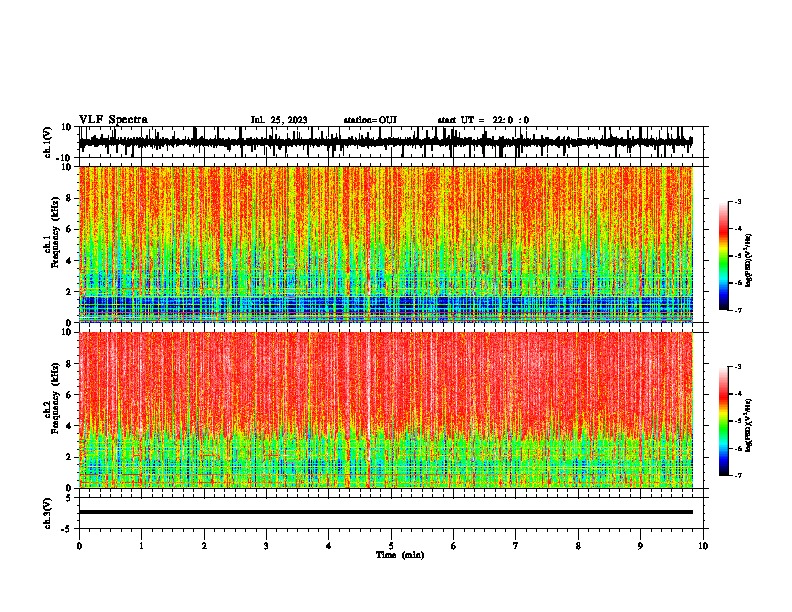Select the 'start UT = 22:0 :0' text
This screenshot has width=792, height=612.
tap(483, 120)
